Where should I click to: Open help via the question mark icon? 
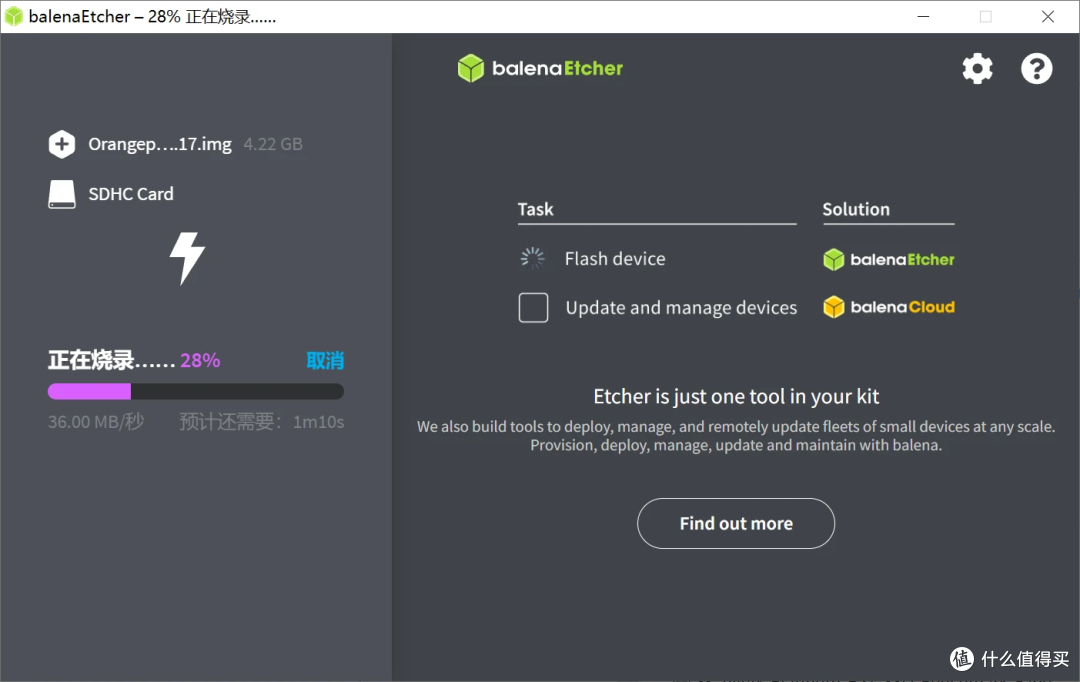pyautogui.click(x=1037, y=68)
